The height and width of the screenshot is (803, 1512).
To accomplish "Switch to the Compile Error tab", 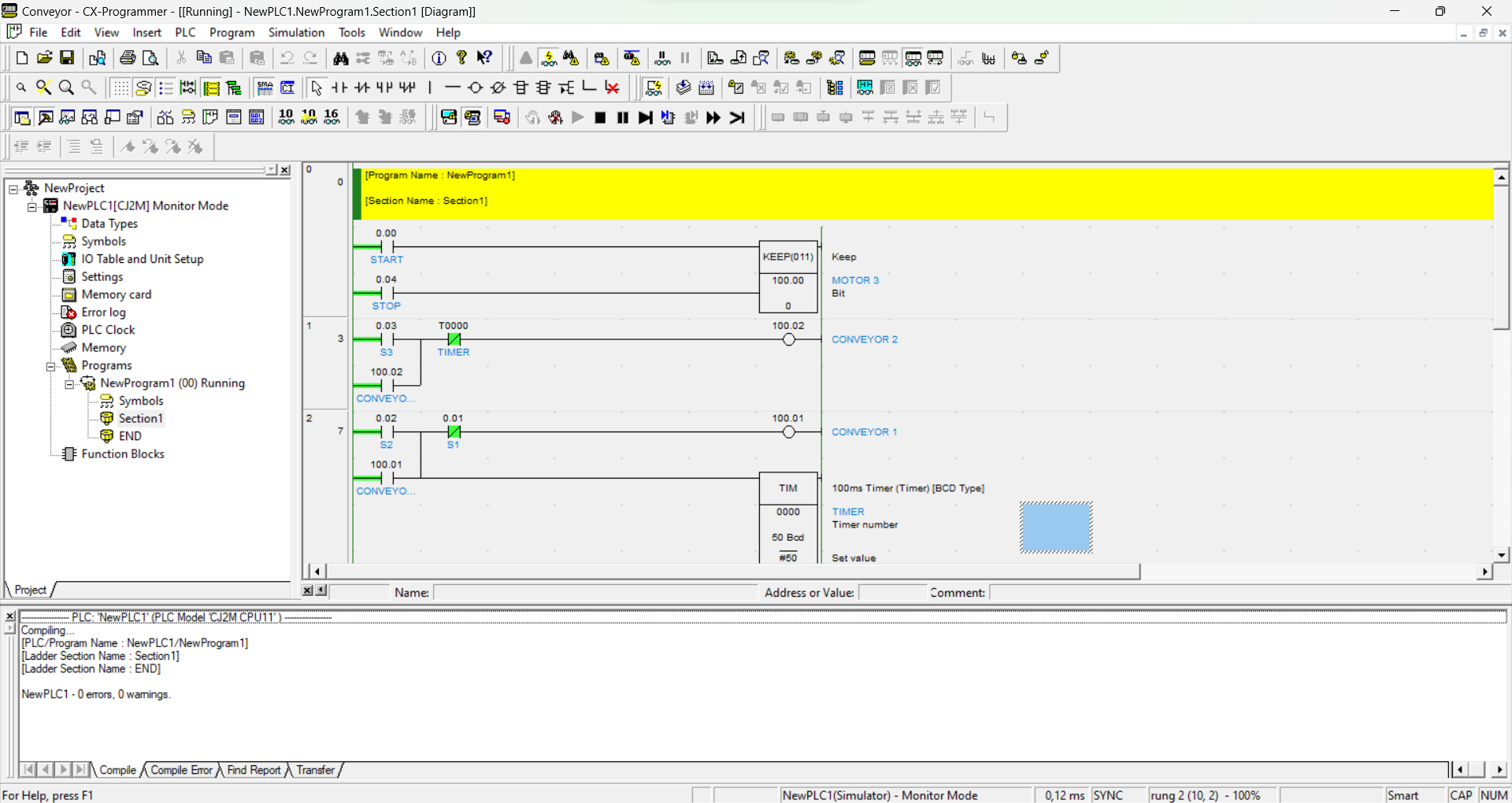I will pyautogui.click(x=181, y=770).
